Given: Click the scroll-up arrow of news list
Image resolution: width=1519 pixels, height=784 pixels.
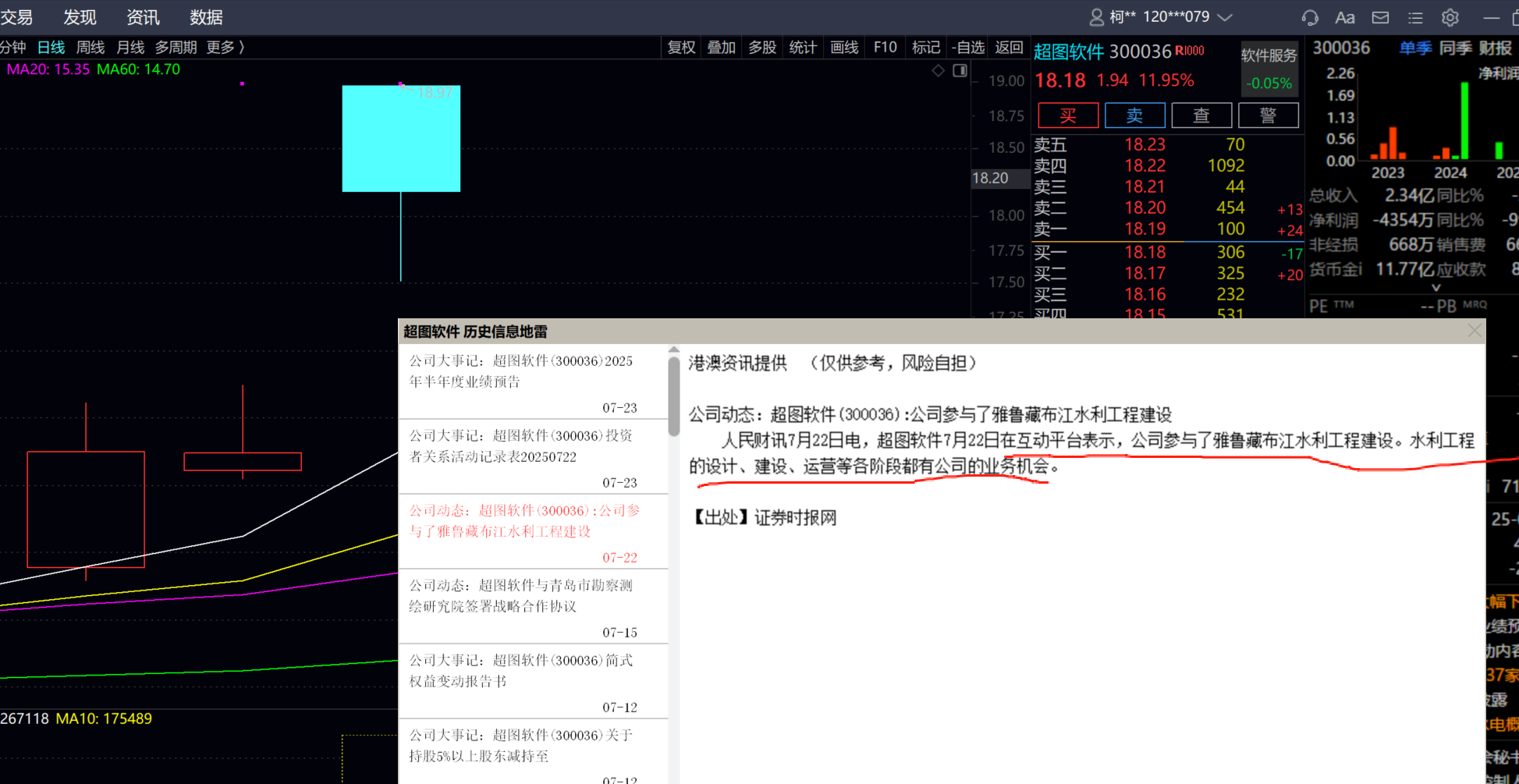Looking at the screenshot, I should [674, 350].
